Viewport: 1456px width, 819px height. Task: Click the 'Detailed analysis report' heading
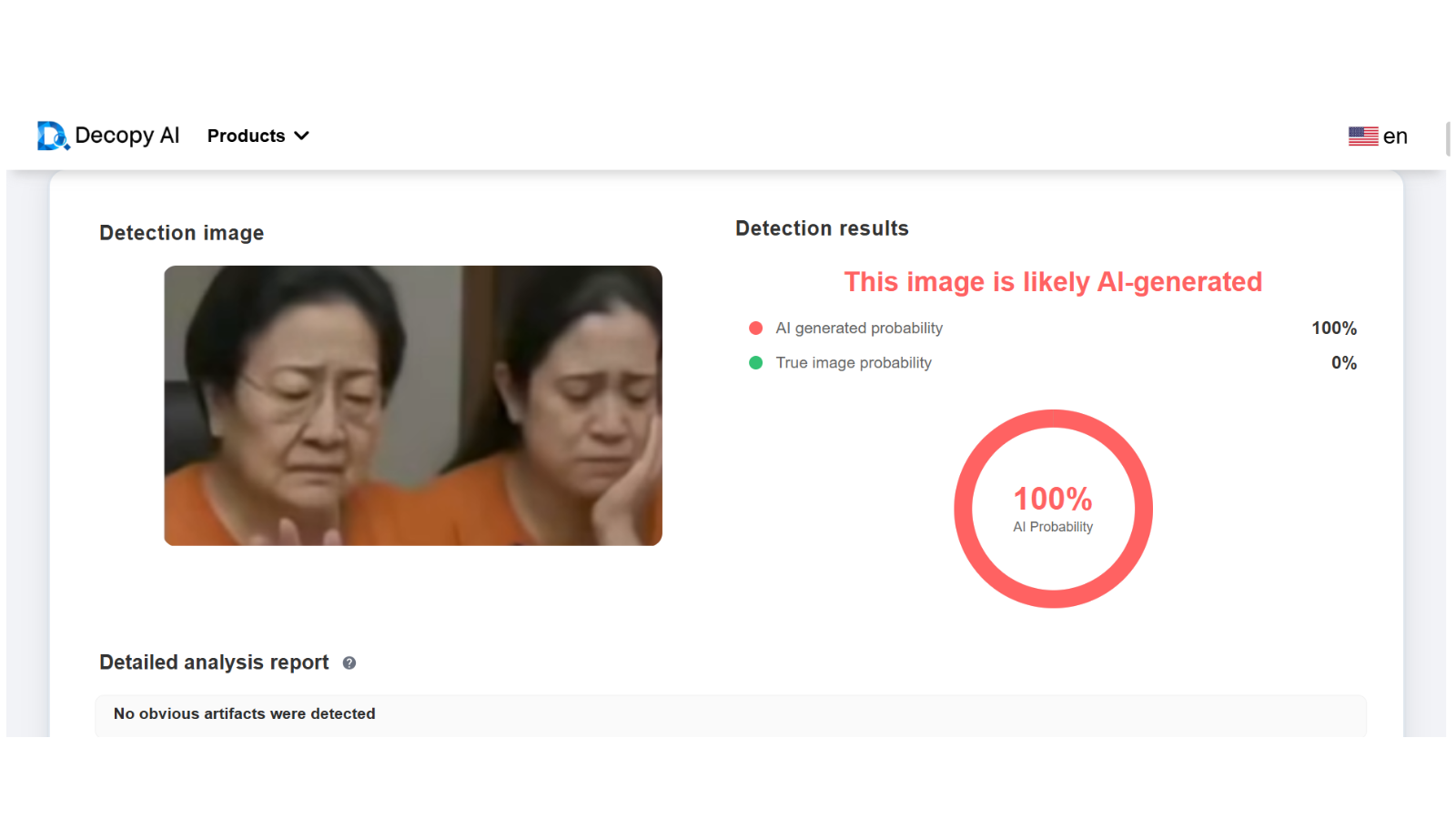214,662
